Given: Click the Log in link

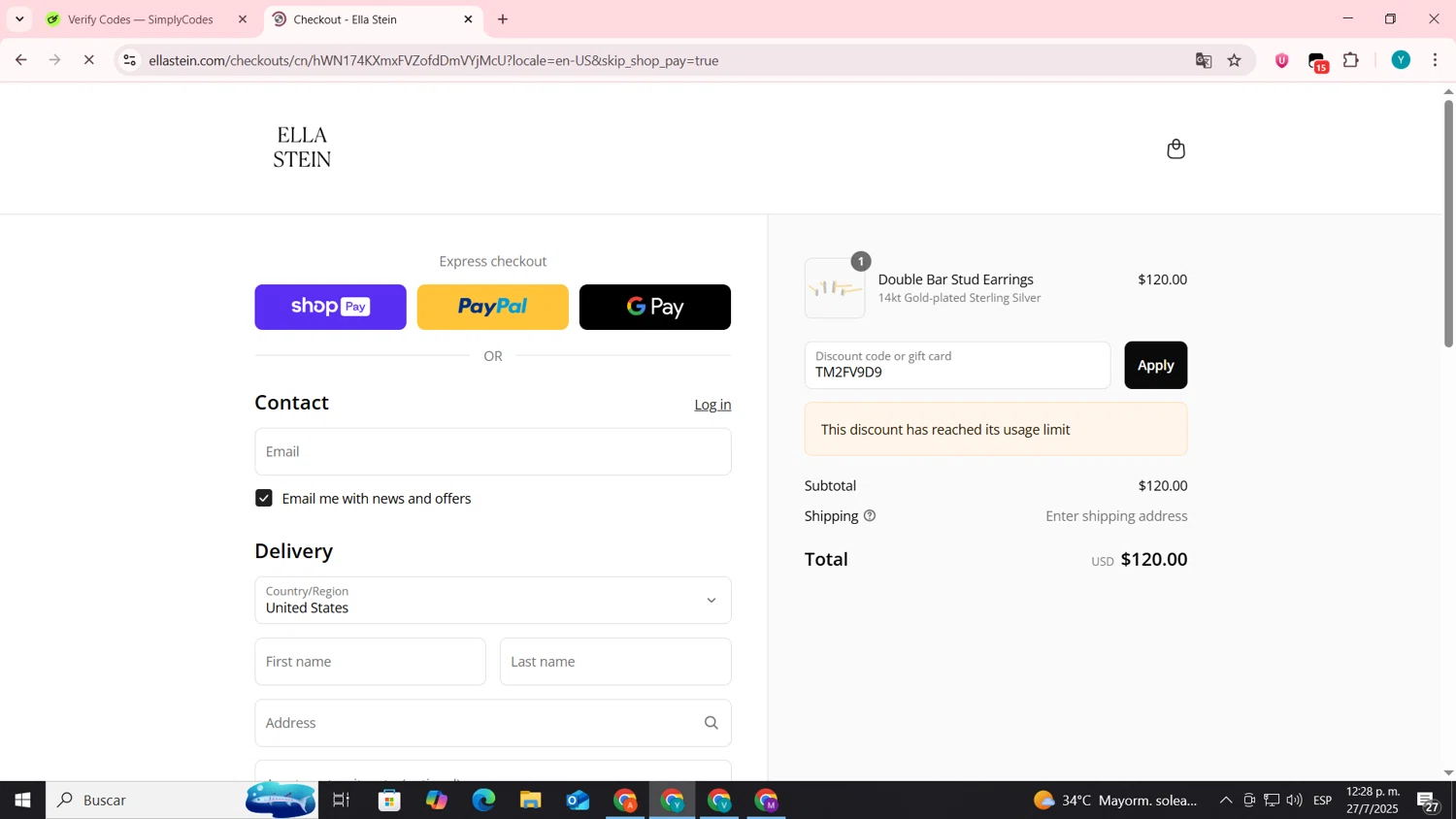Looking at the screenshot, I should pyautogui.click(x=712, y=405).
